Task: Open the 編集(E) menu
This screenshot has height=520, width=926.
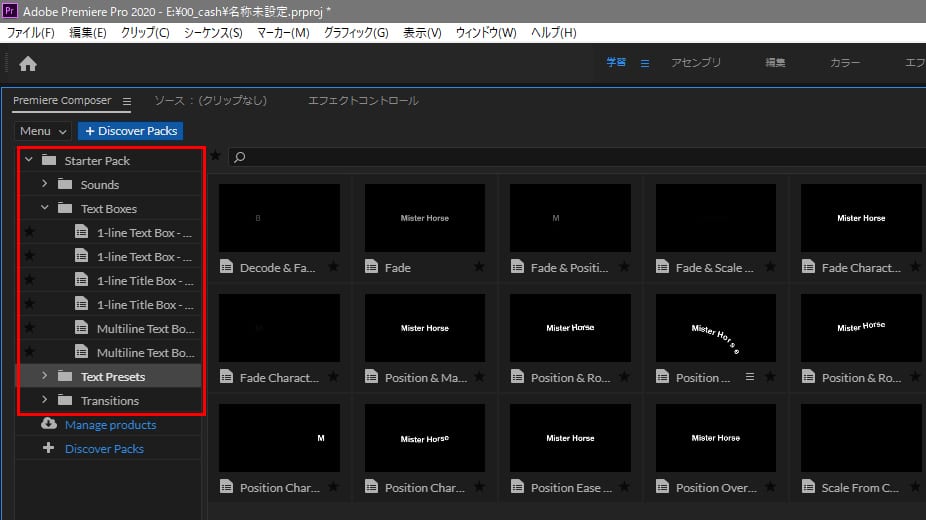Action: click(87, 33)
